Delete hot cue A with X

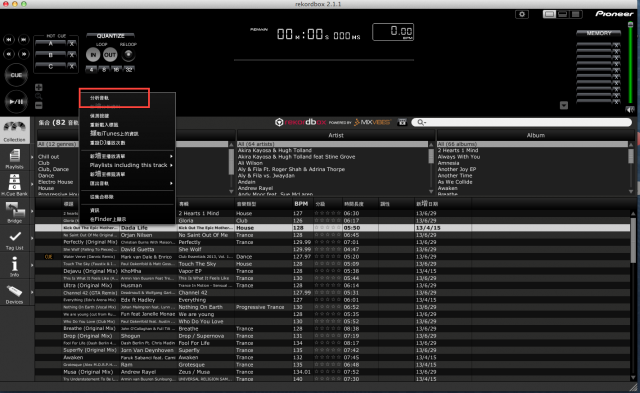[x=71, y=44]
